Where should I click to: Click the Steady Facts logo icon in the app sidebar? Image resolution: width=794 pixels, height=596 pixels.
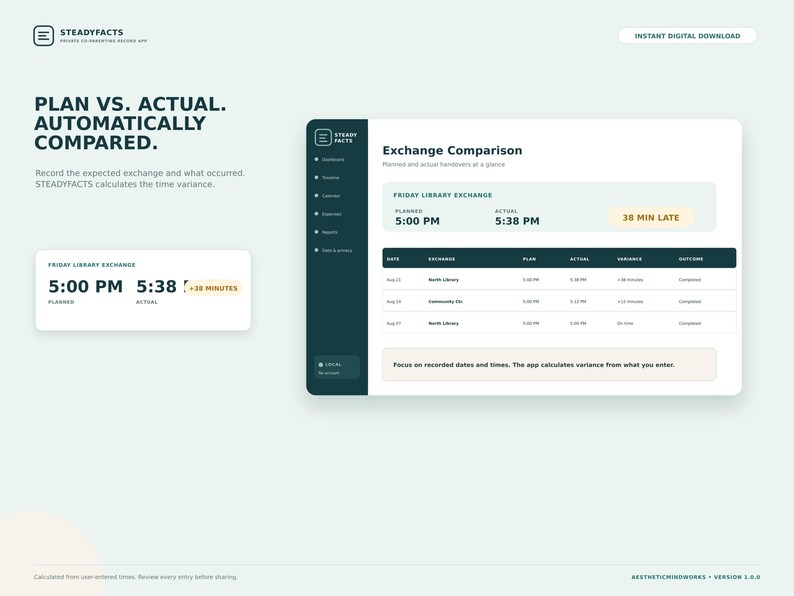pyautogui.click(x=323, y=137)
